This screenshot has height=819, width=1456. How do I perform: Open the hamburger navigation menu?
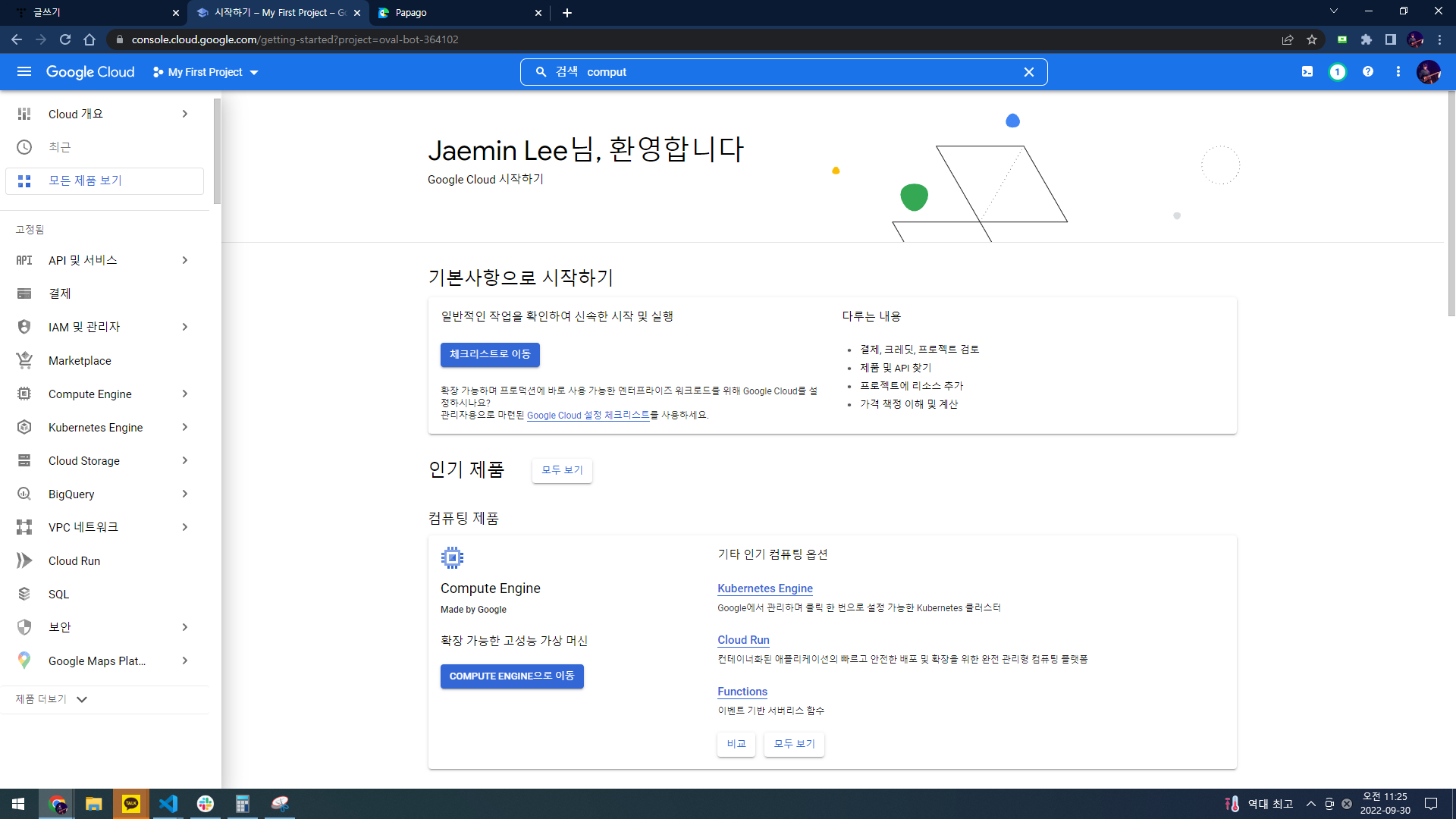point(24,72)
